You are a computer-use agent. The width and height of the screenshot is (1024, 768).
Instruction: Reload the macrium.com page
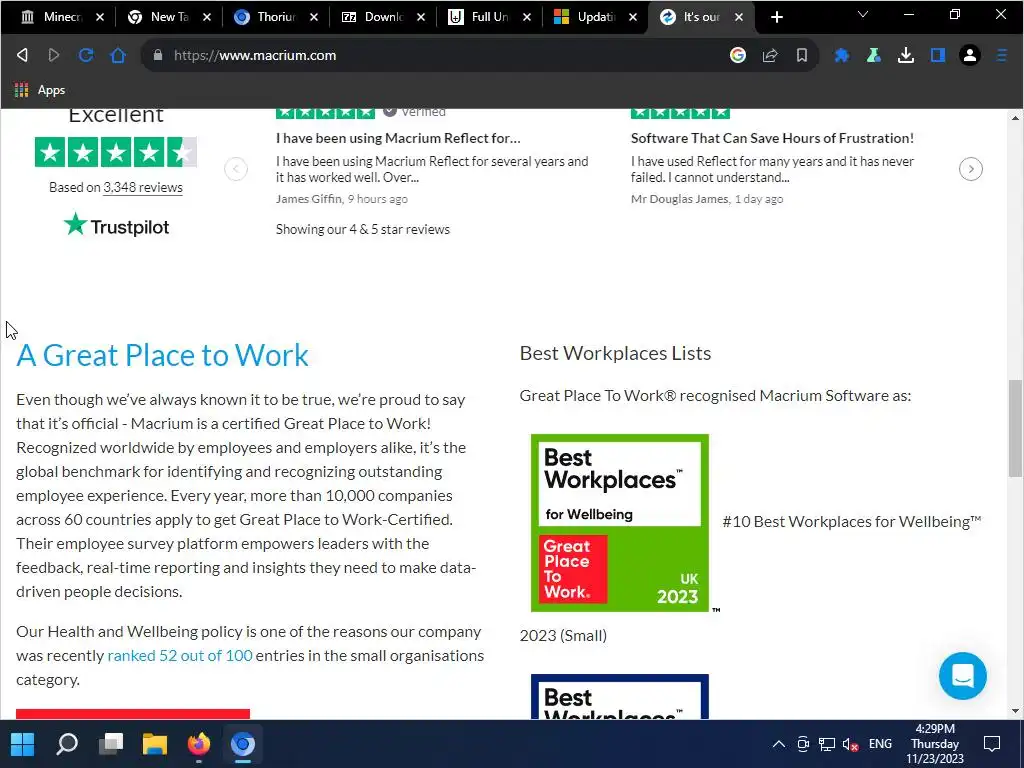pyautogui.click(x=86, y=56)
